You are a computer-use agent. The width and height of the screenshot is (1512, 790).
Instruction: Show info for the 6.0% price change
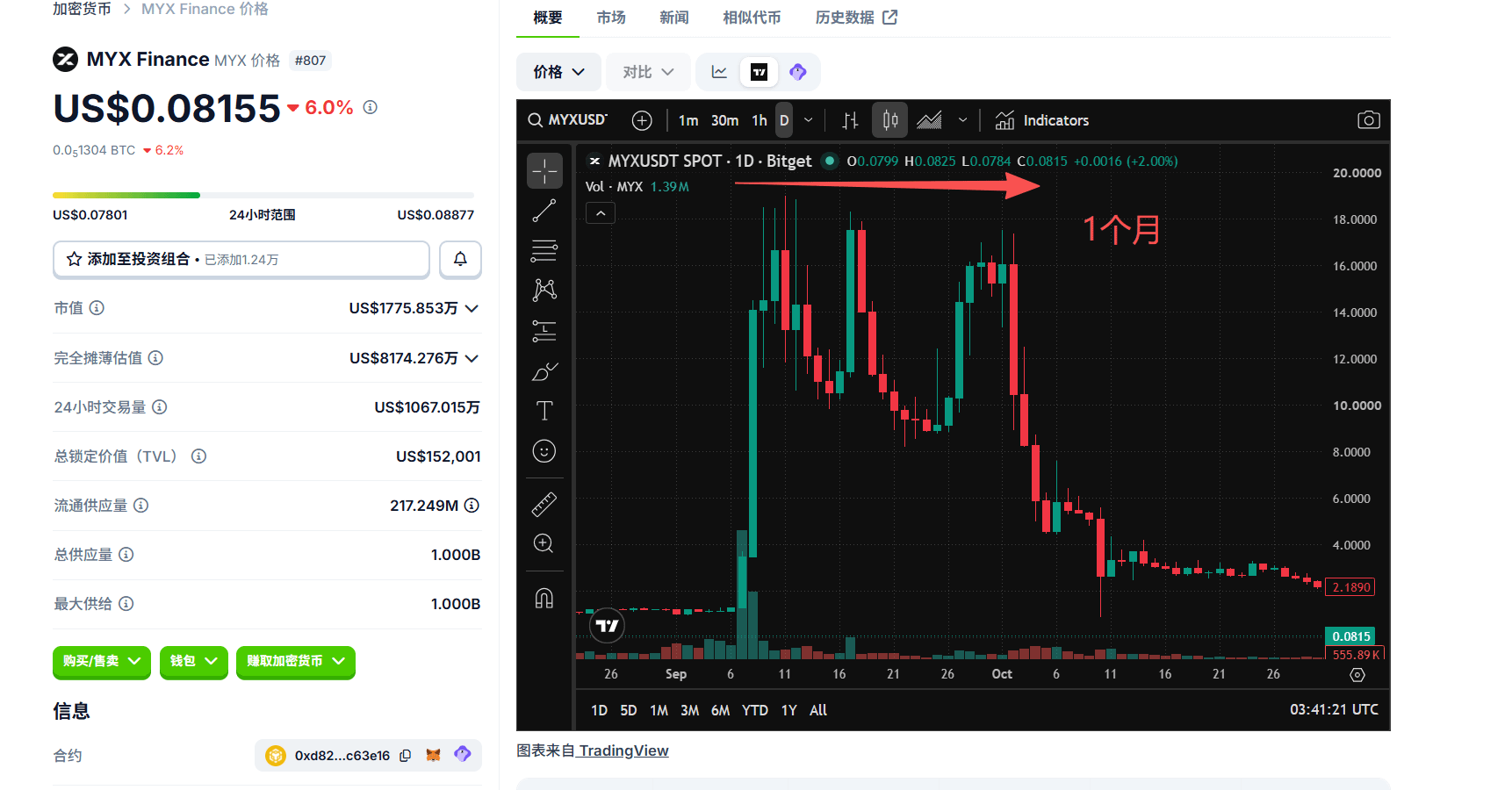pyautogui.click(x=371, y=107)
